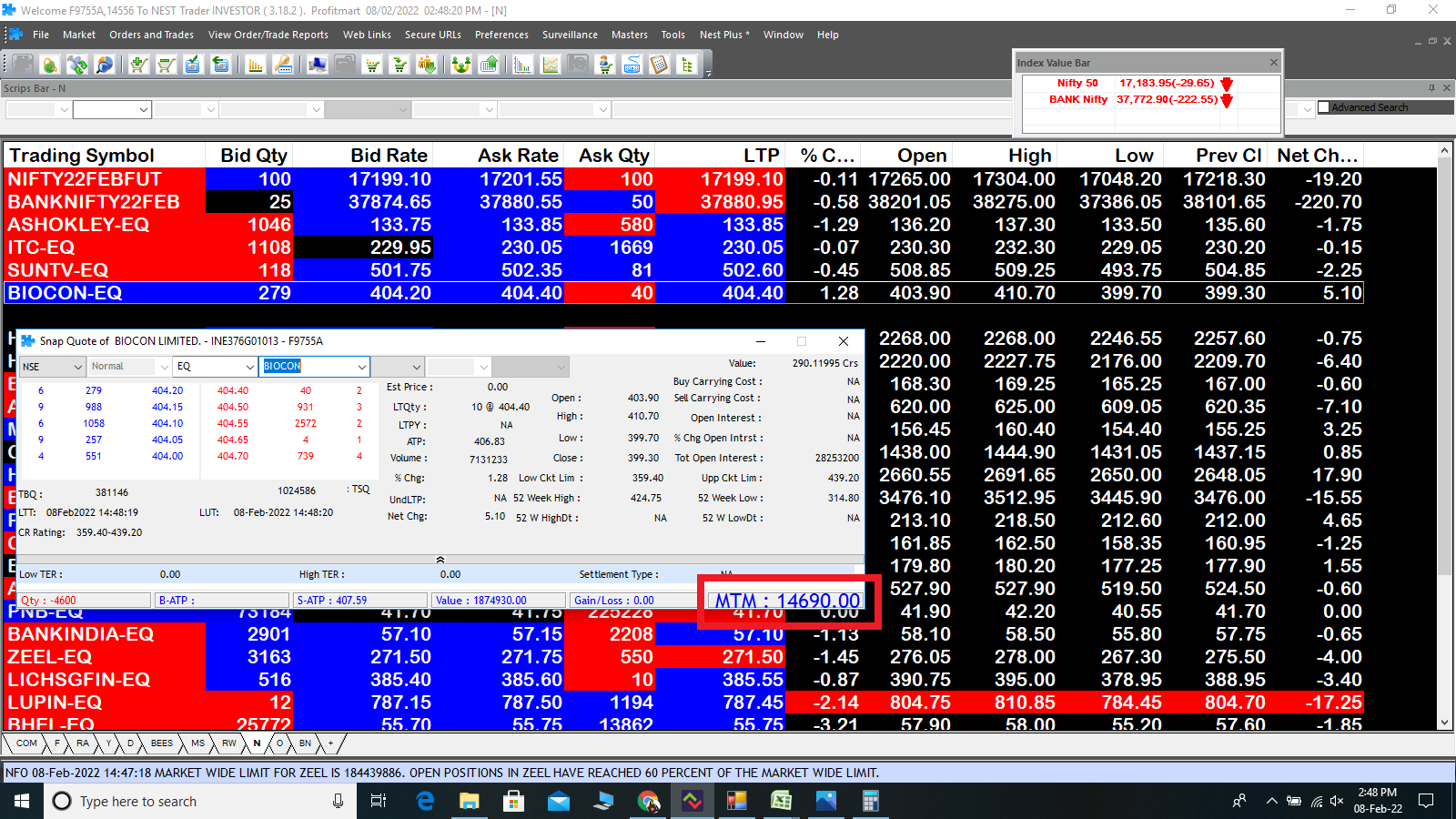
Task: Open the Nest Plus menu
Action: [724, 35]
